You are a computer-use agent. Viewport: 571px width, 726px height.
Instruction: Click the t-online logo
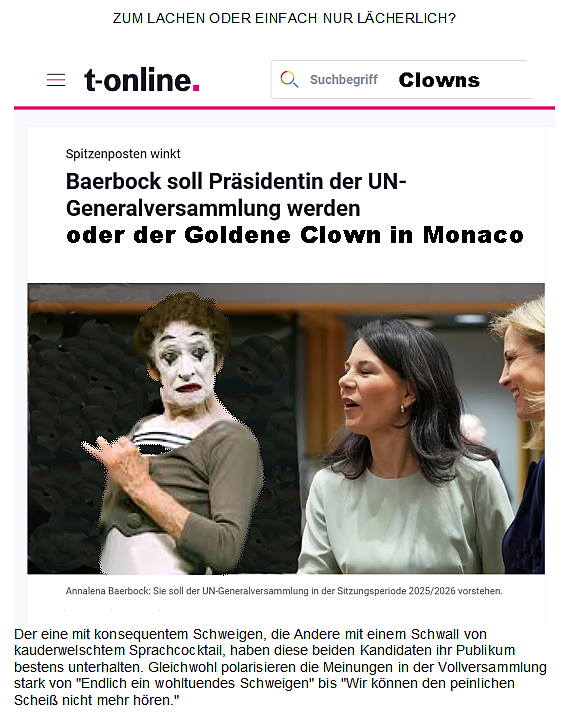[141, 80]
